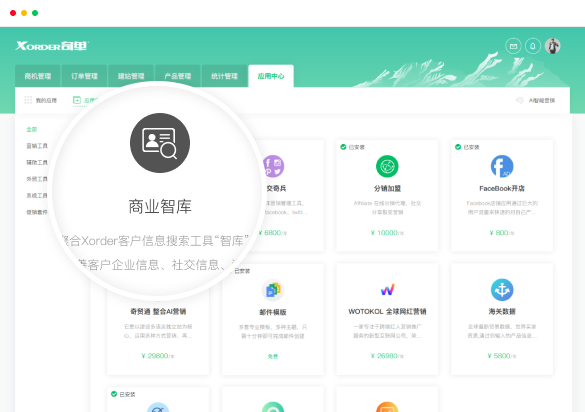This screenshot has width=585, height=412.
Task: Filter apps by 营销工具 category
Action: click(x=37, y=146)
